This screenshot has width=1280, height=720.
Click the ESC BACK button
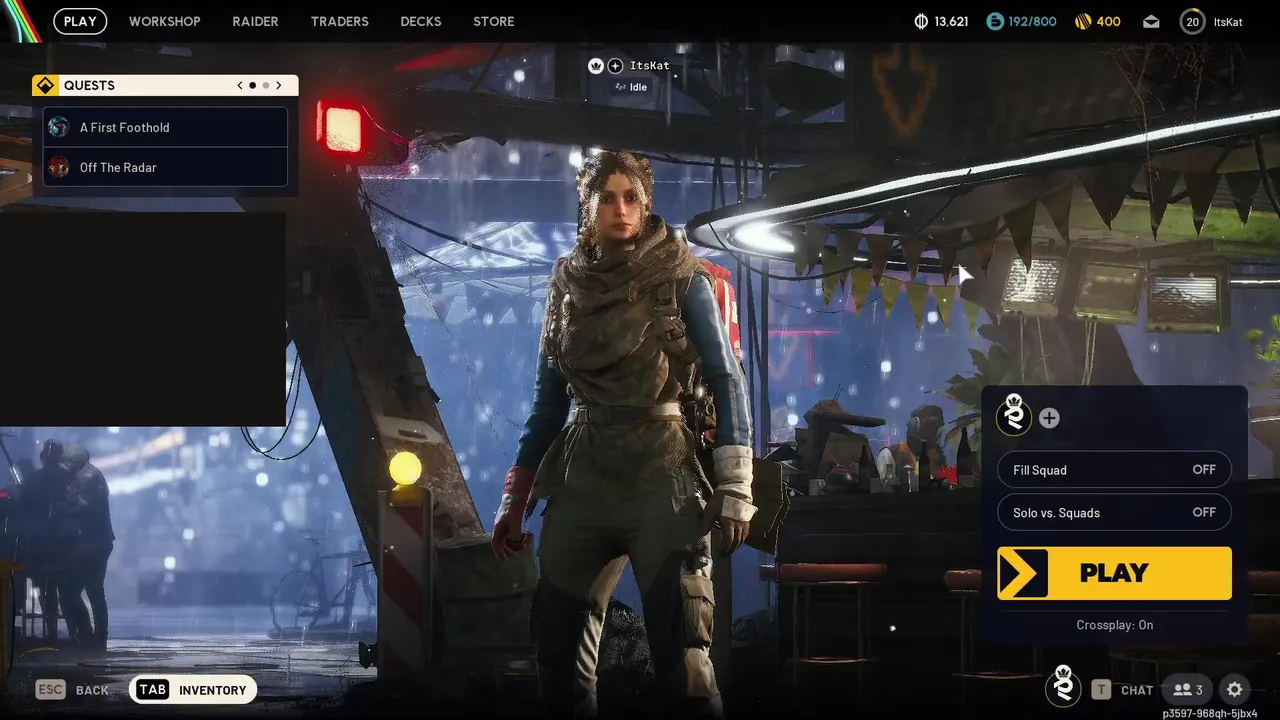[x=72, y=690]
